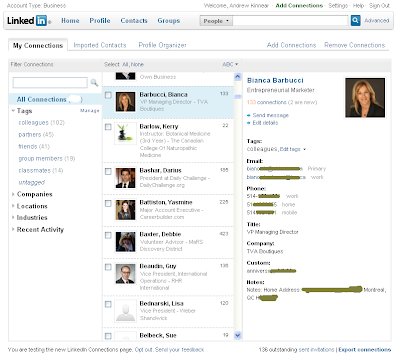Click Barlow, Kerry's plant avatar
This screenshot has width=400, height=360.
point(125,134)
